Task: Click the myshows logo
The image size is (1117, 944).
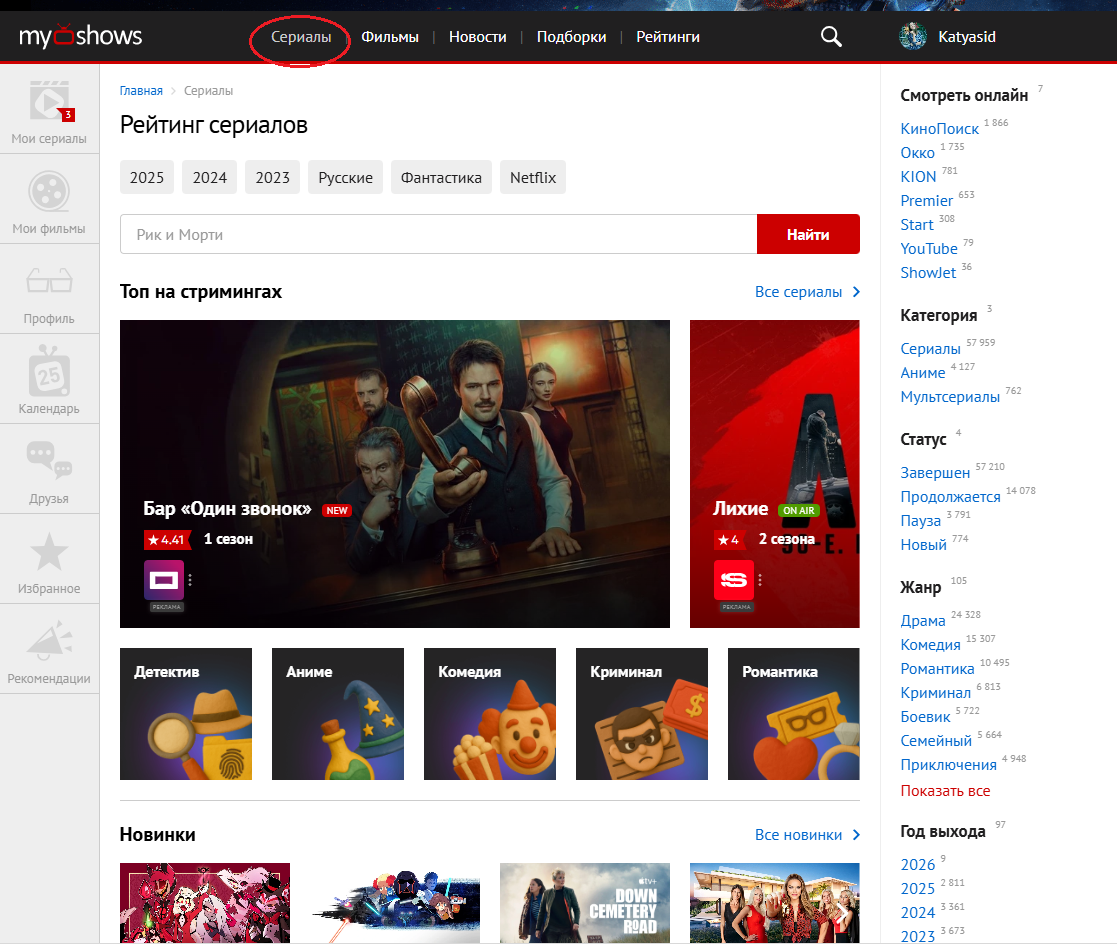Action: [x=81, y=37]
